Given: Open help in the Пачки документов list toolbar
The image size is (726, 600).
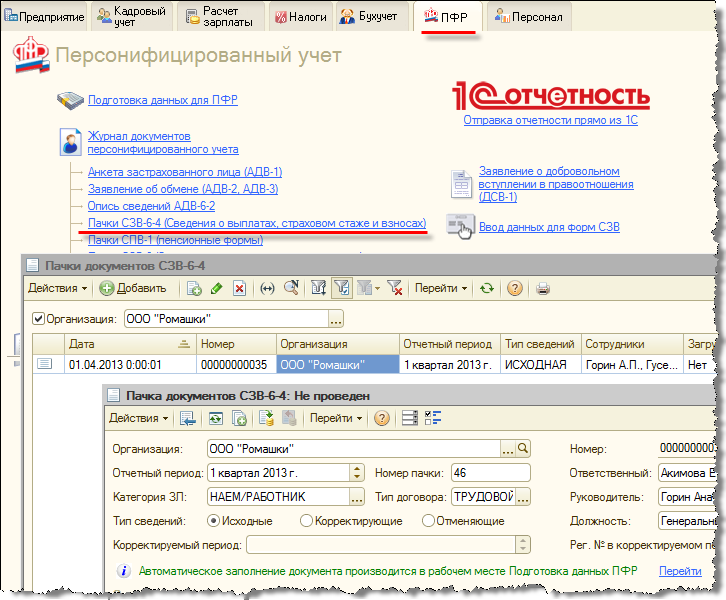Looking at the screenshot, I should (514, 288).
